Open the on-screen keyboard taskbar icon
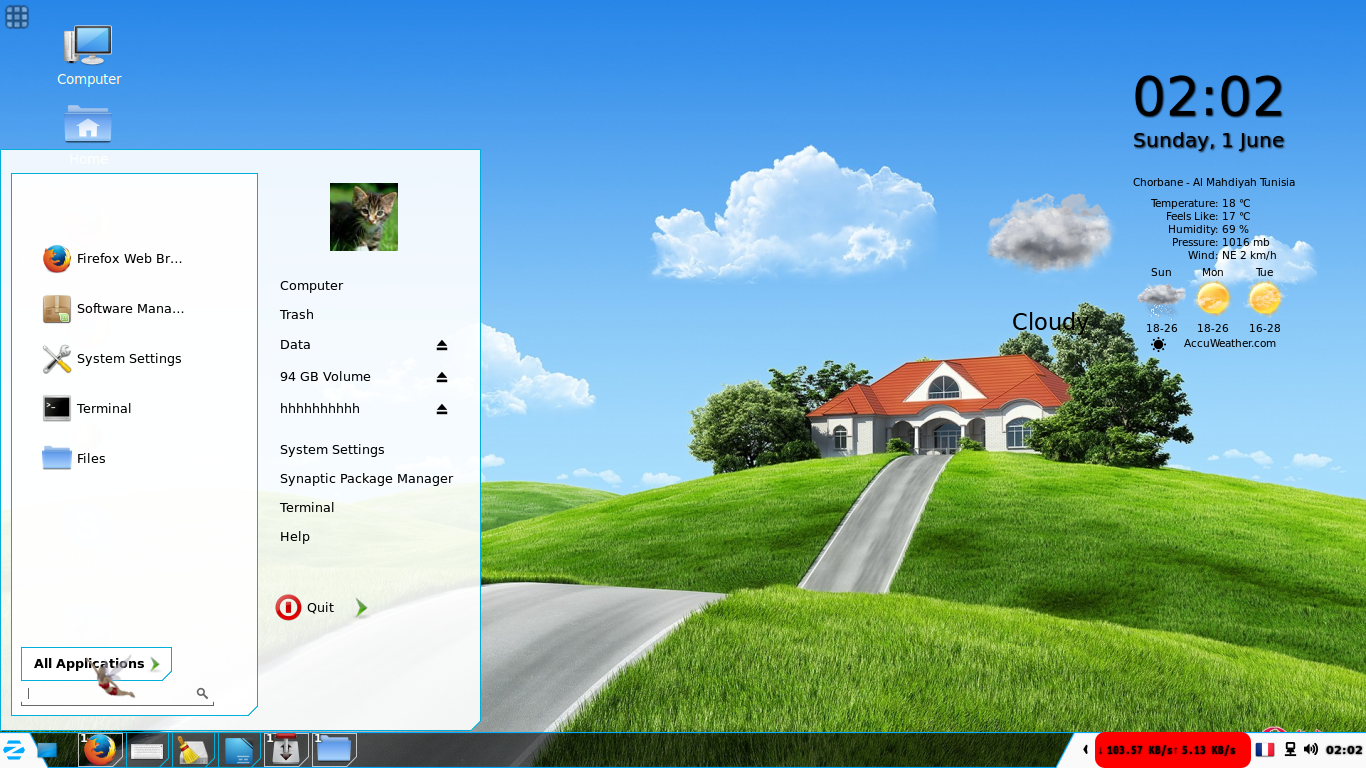 coord(147,749)
